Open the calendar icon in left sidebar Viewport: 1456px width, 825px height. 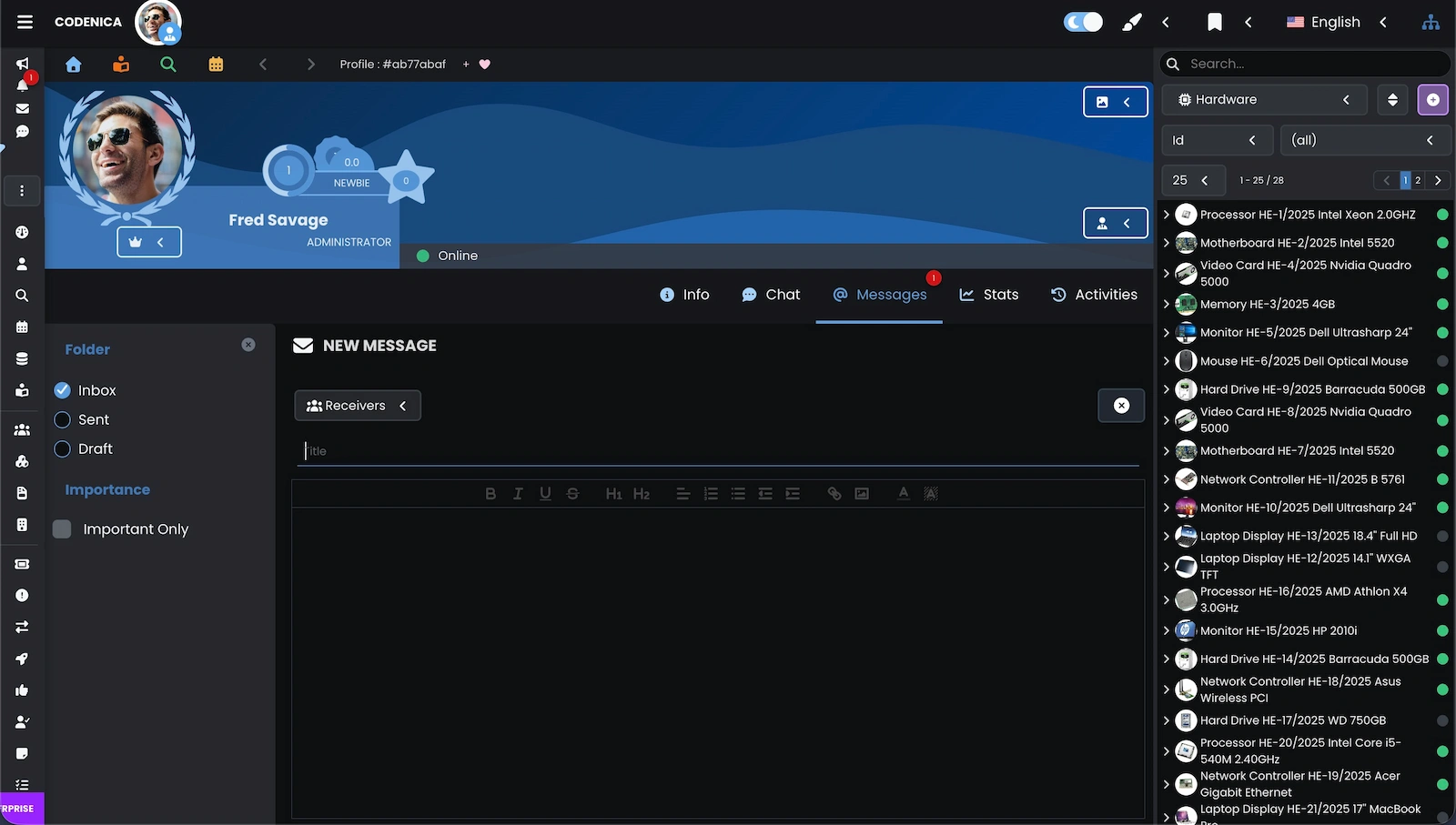pos(22,327)
